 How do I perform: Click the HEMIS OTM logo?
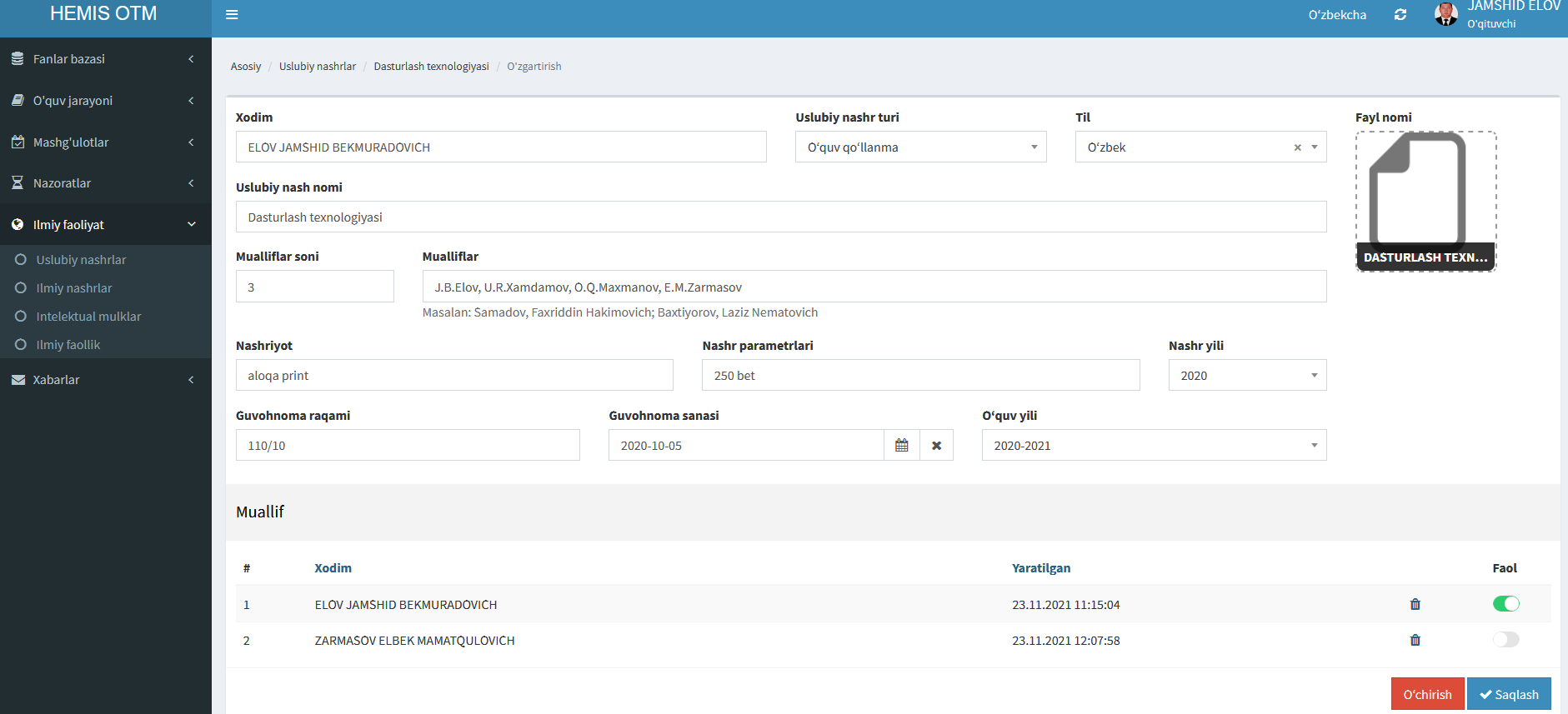(x=103, y=14)
